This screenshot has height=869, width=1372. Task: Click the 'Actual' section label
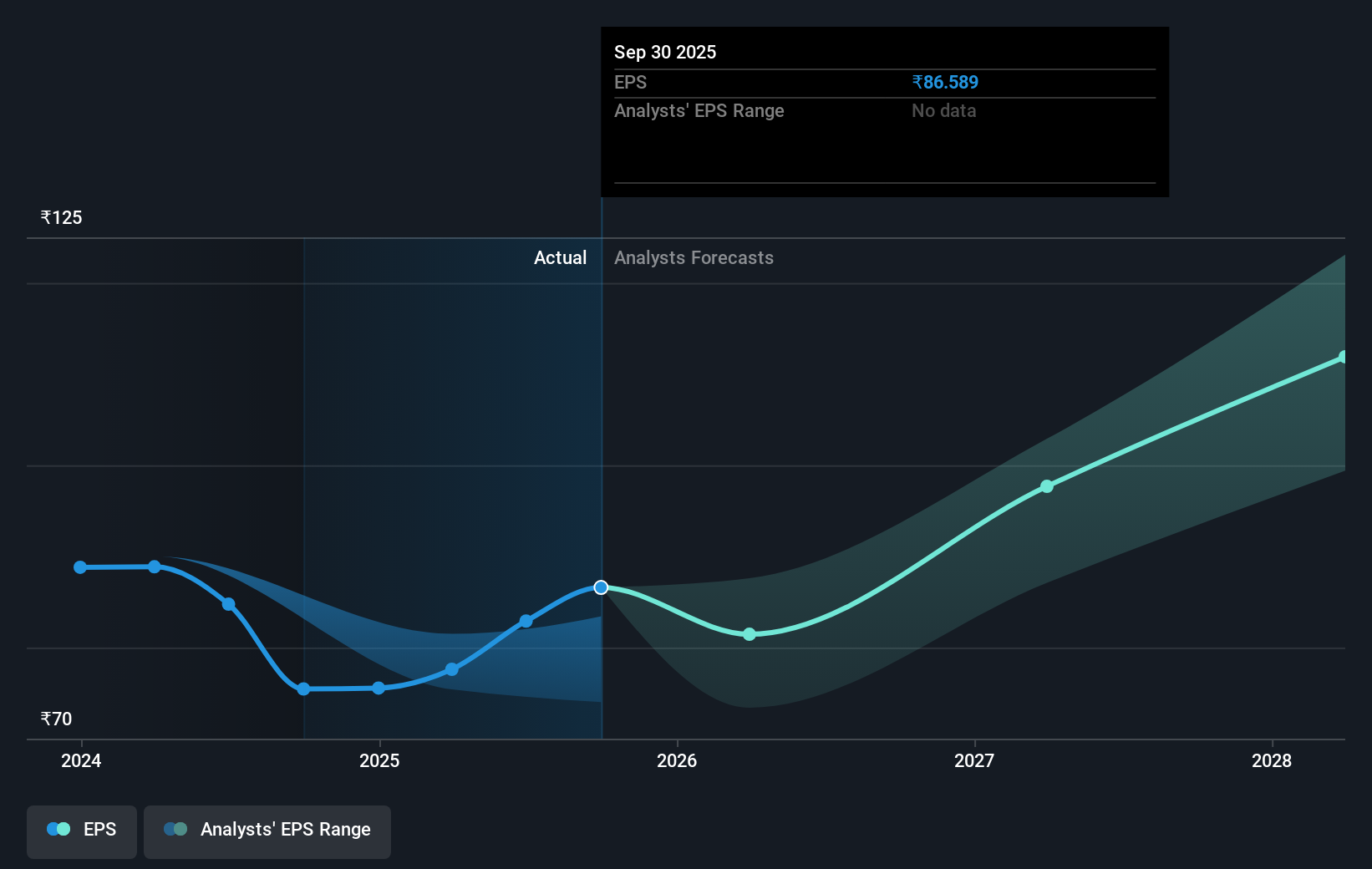560,258
